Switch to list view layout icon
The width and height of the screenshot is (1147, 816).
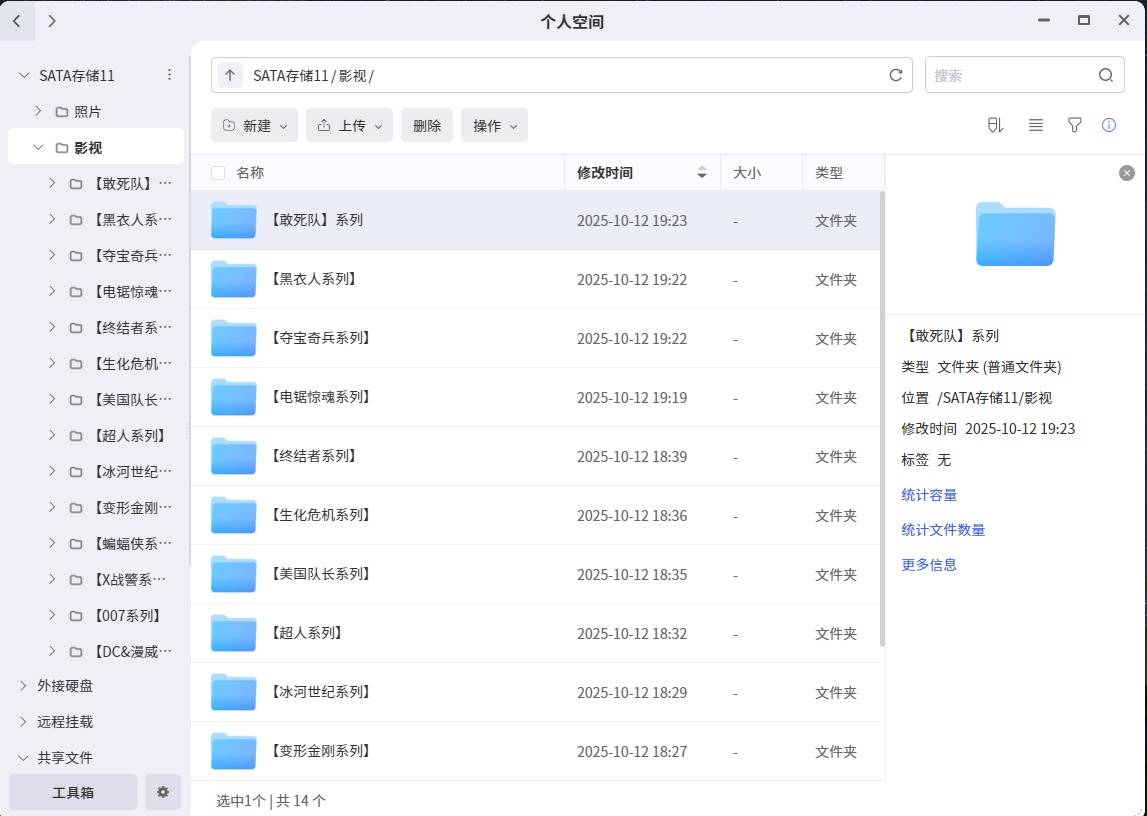[x=1036, y=125]
